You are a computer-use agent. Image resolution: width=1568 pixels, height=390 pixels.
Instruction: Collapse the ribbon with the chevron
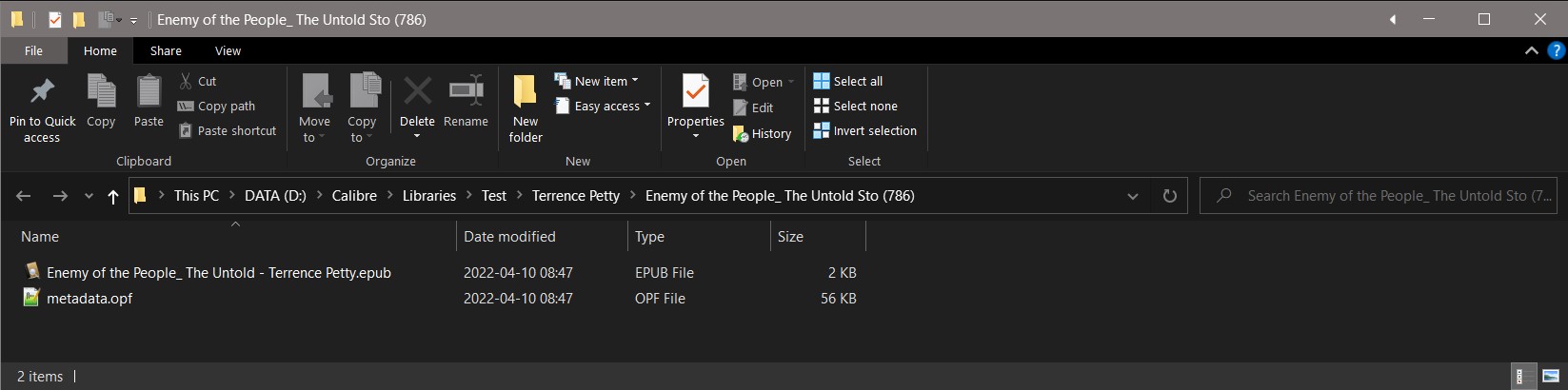1531,50
